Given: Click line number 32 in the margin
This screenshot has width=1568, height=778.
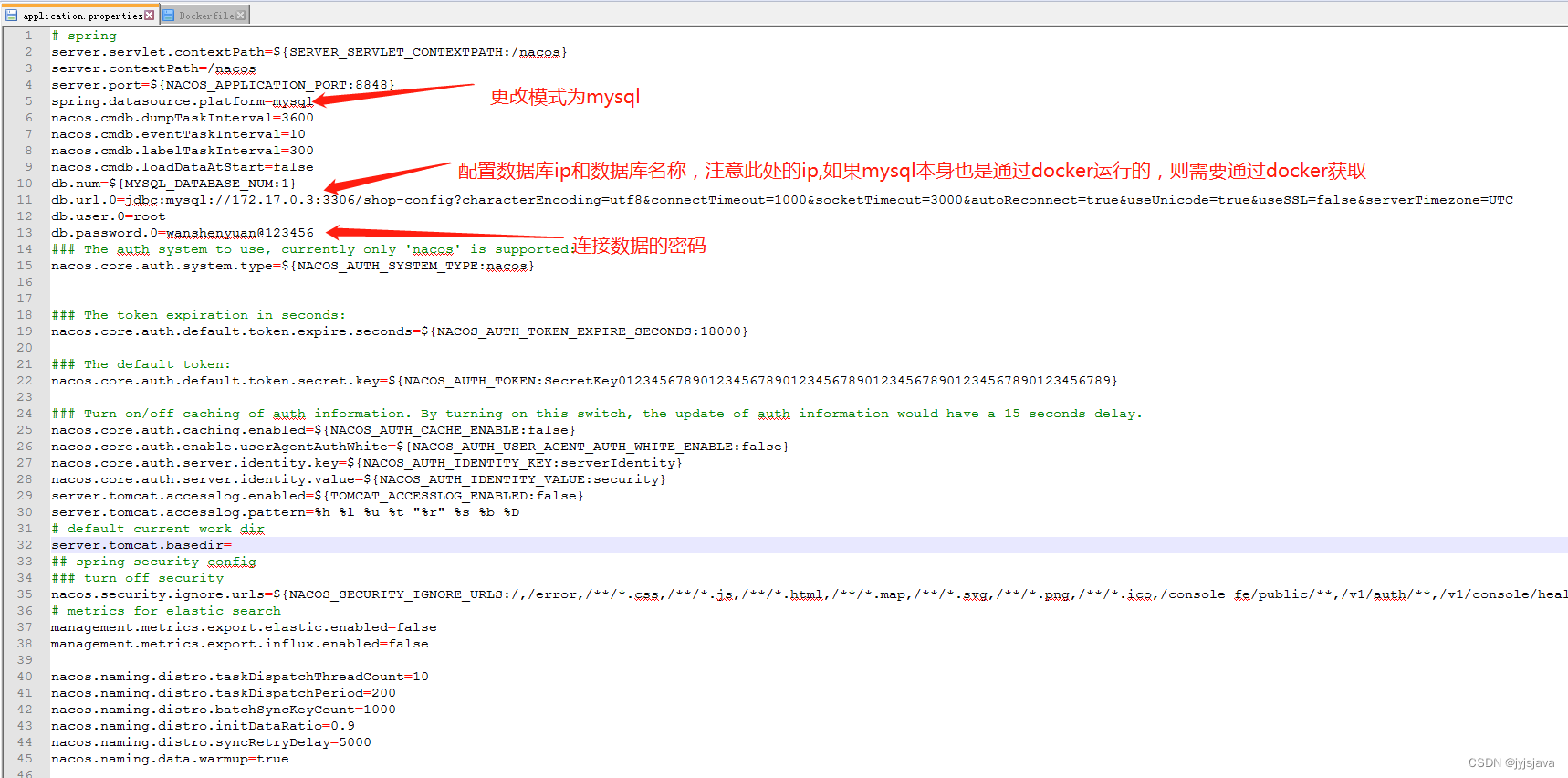Looking at the screenshot, I should [25, 545].
